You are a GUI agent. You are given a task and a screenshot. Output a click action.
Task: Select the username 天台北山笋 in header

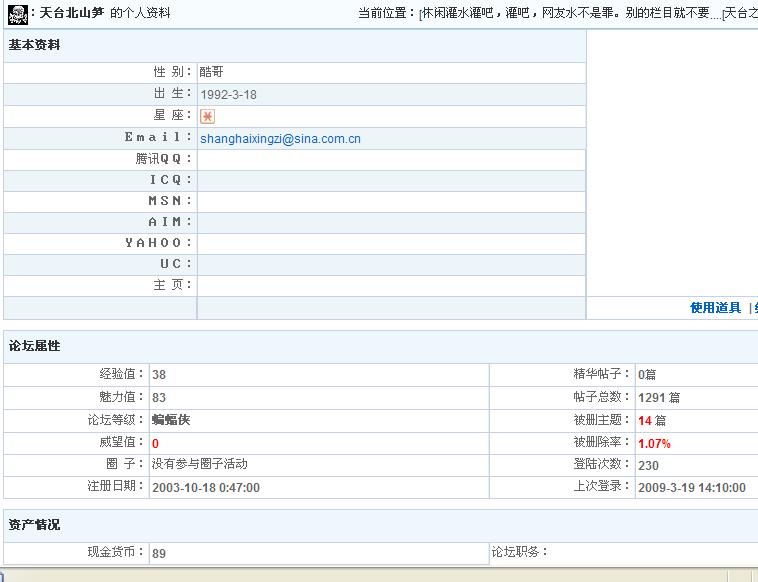tap(72, 13)
